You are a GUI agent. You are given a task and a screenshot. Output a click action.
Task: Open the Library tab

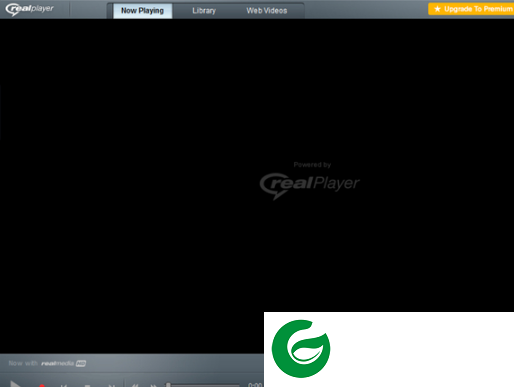(x=204, y=11)
